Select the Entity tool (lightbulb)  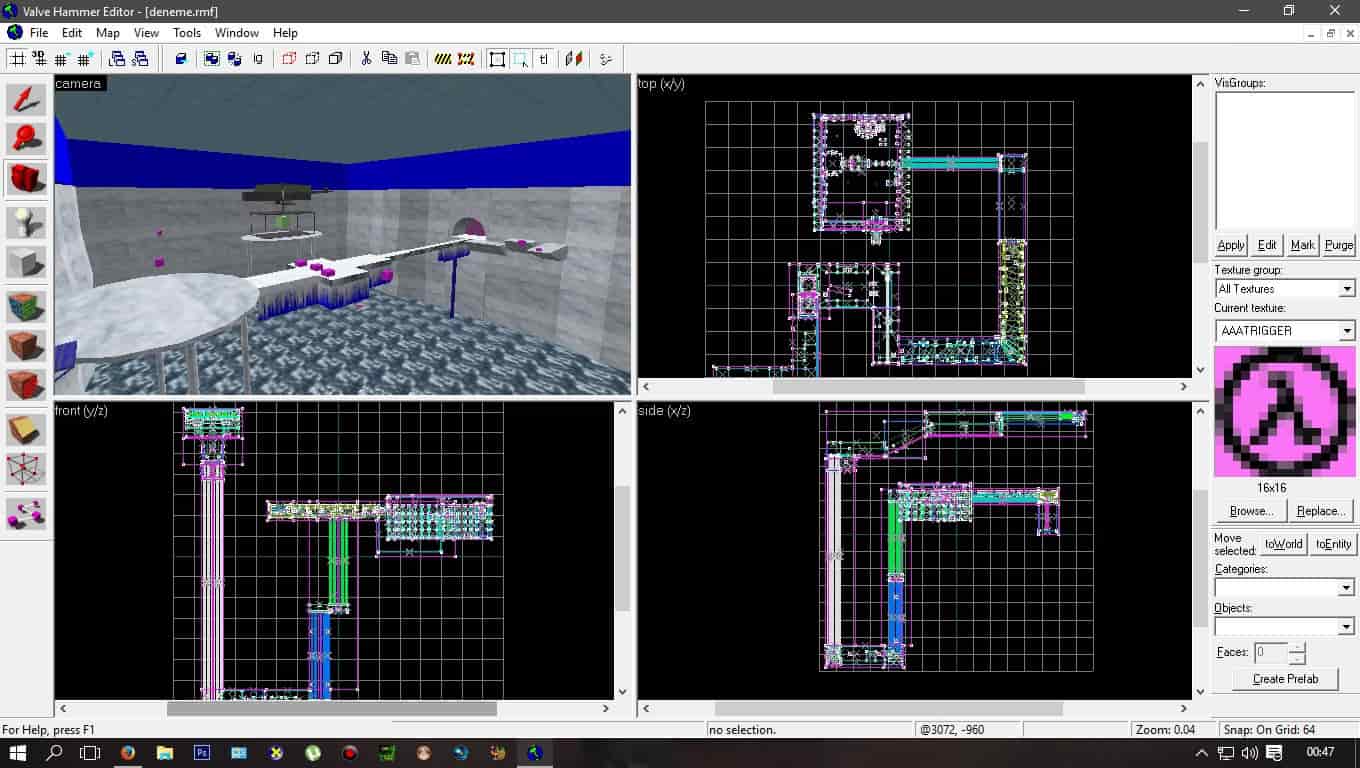[x=26, y=221]
